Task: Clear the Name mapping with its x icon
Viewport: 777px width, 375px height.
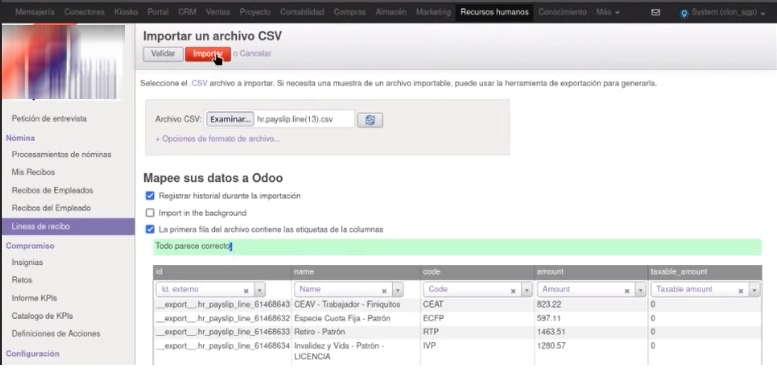Action: [x=384, y=291]
